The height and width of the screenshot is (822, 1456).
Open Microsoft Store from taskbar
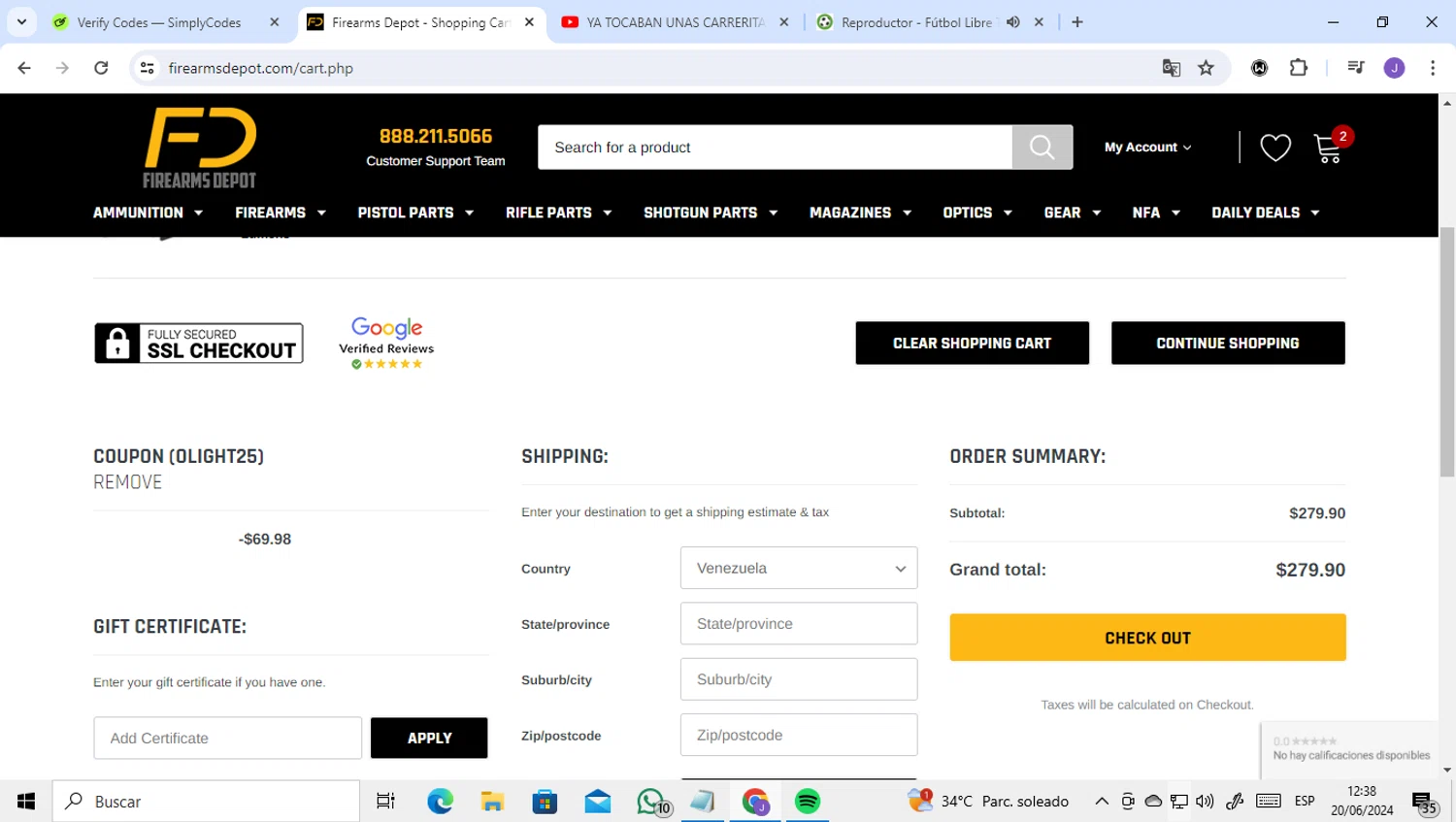click(x=545, y=802)
